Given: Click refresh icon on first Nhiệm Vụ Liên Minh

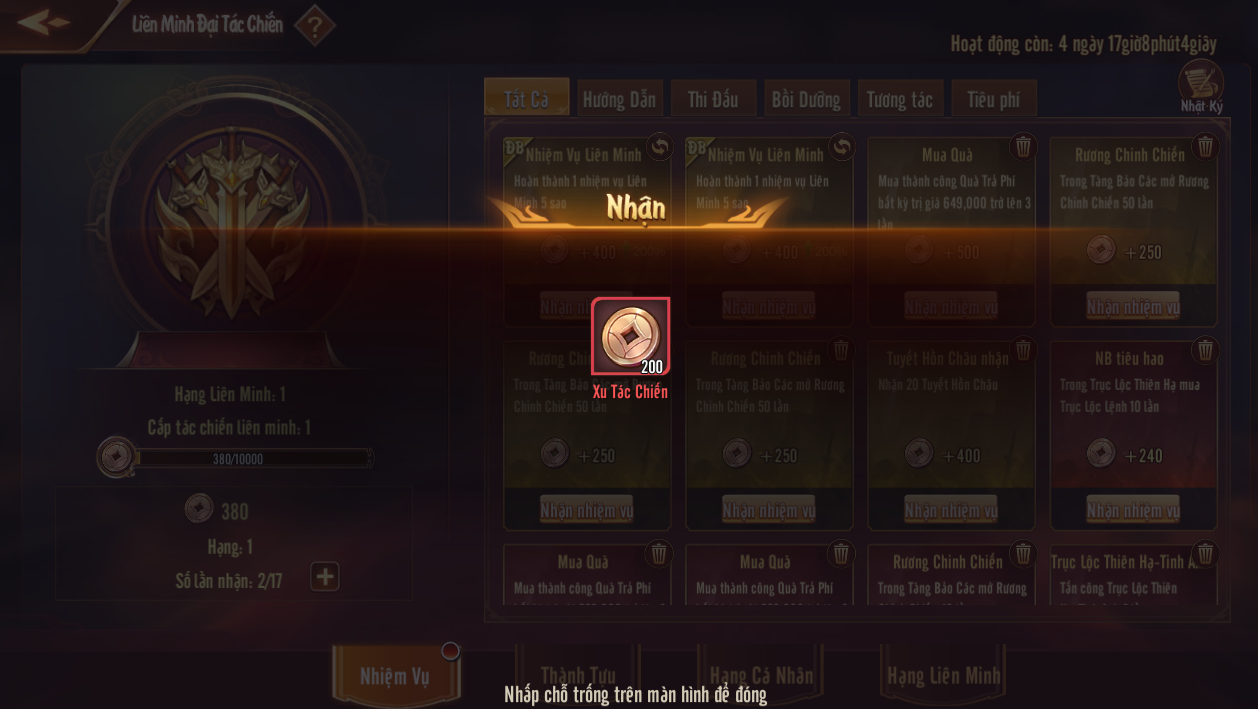Looking at the screenshot, I should [659, 147].
